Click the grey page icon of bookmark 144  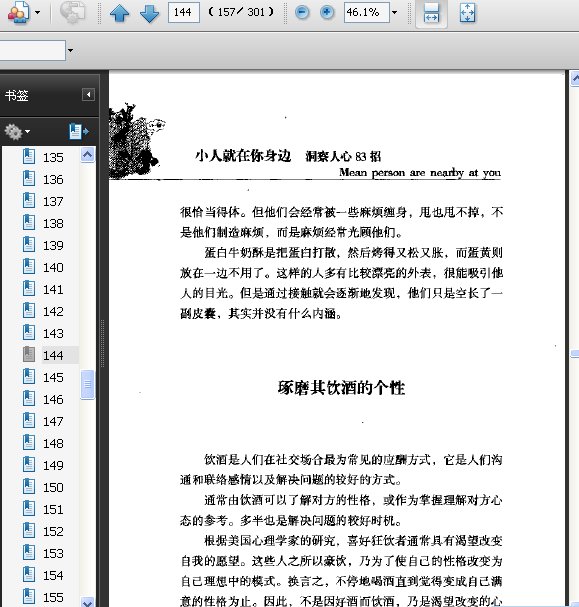click(x=29, y=355)
